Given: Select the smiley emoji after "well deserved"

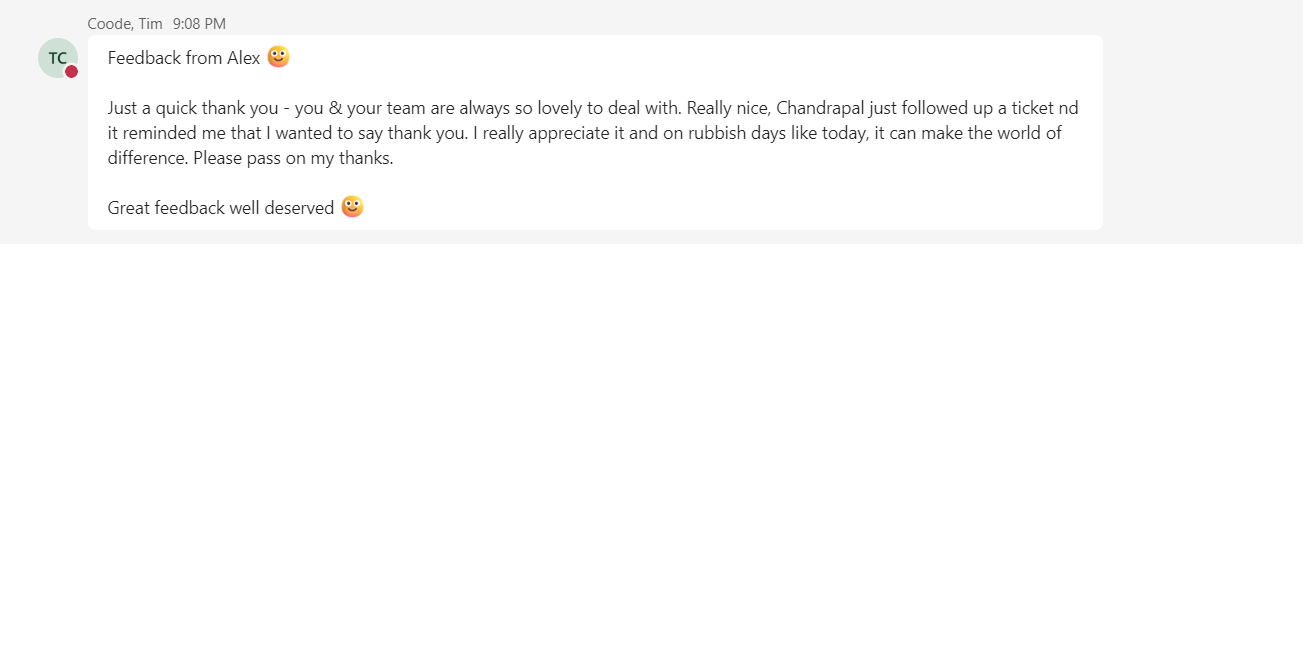Looking at the screenshot, I should tap(352, 207).
